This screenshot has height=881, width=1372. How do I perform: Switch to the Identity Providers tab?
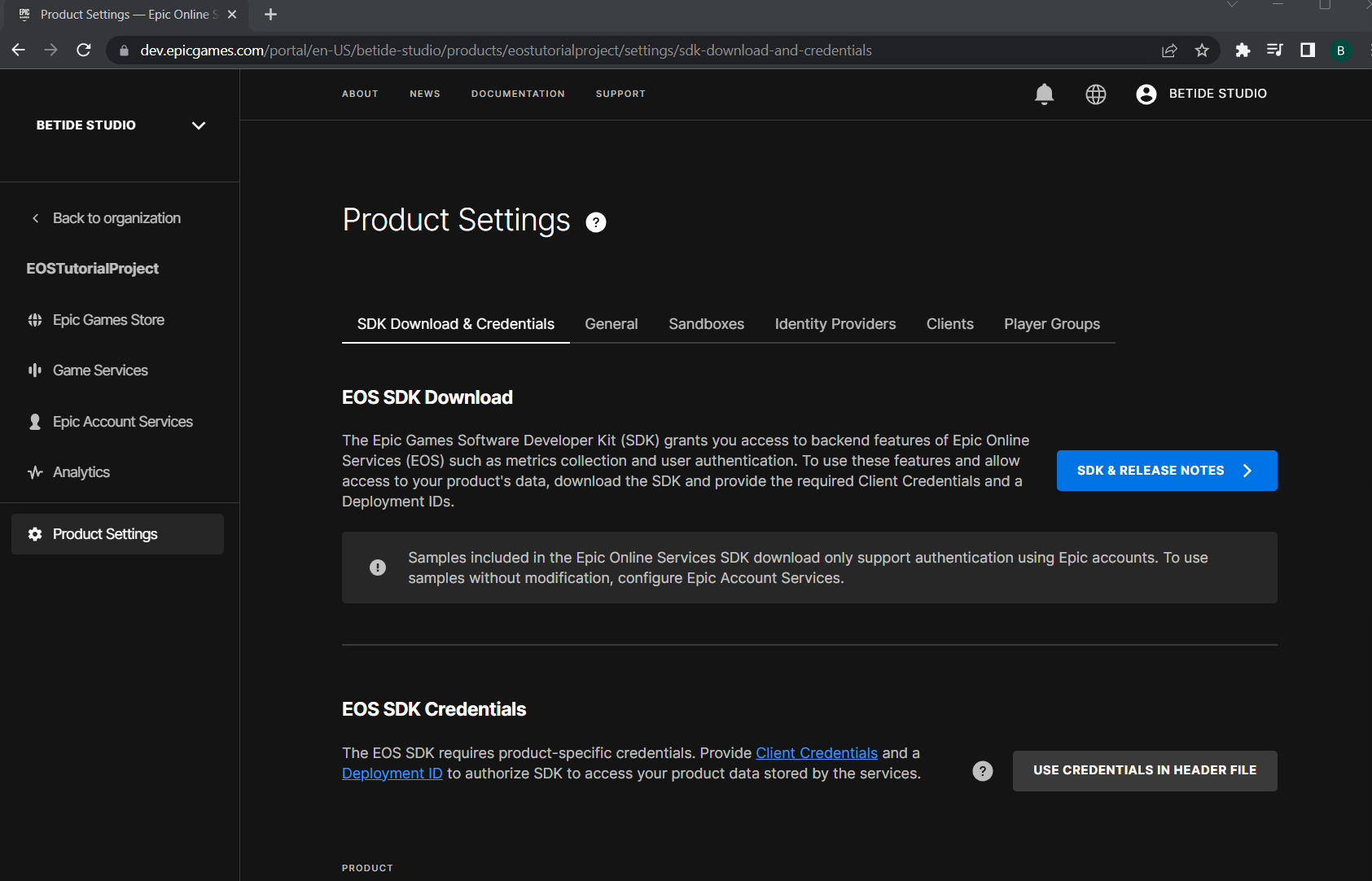point(835,324)
